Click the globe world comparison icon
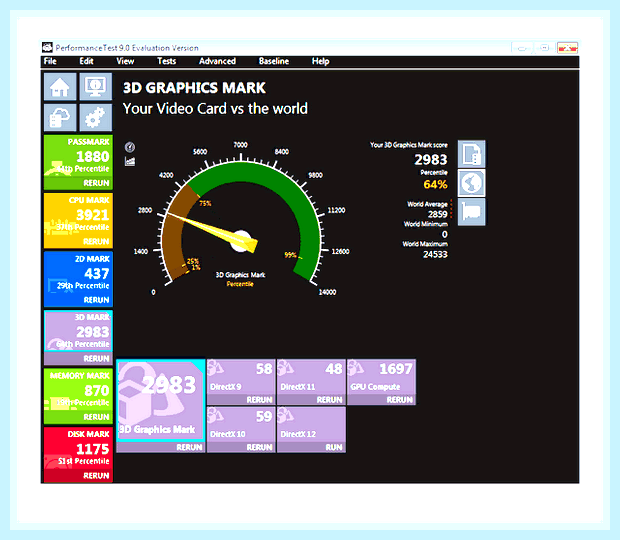The image size is (620, 540). pos(472,183)
